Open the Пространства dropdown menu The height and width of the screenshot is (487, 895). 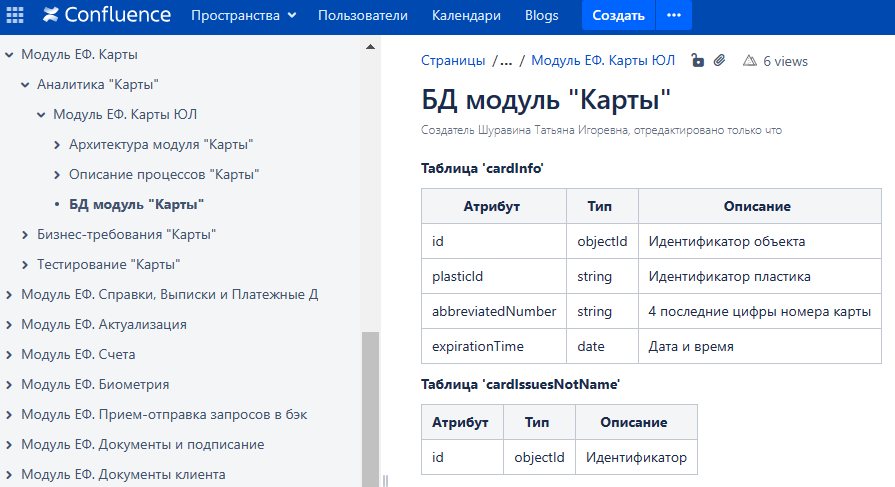tap(243, 15)
